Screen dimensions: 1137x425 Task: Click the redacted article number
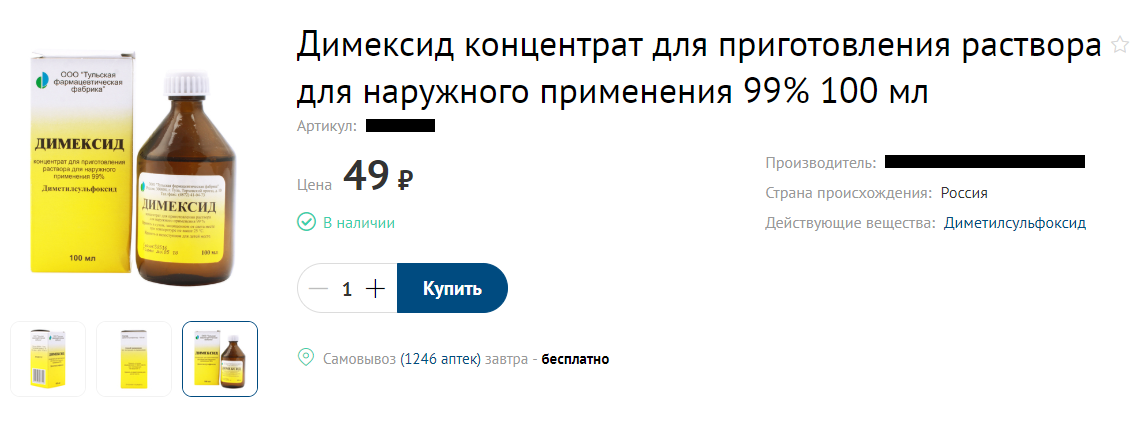tap(400, 126)
